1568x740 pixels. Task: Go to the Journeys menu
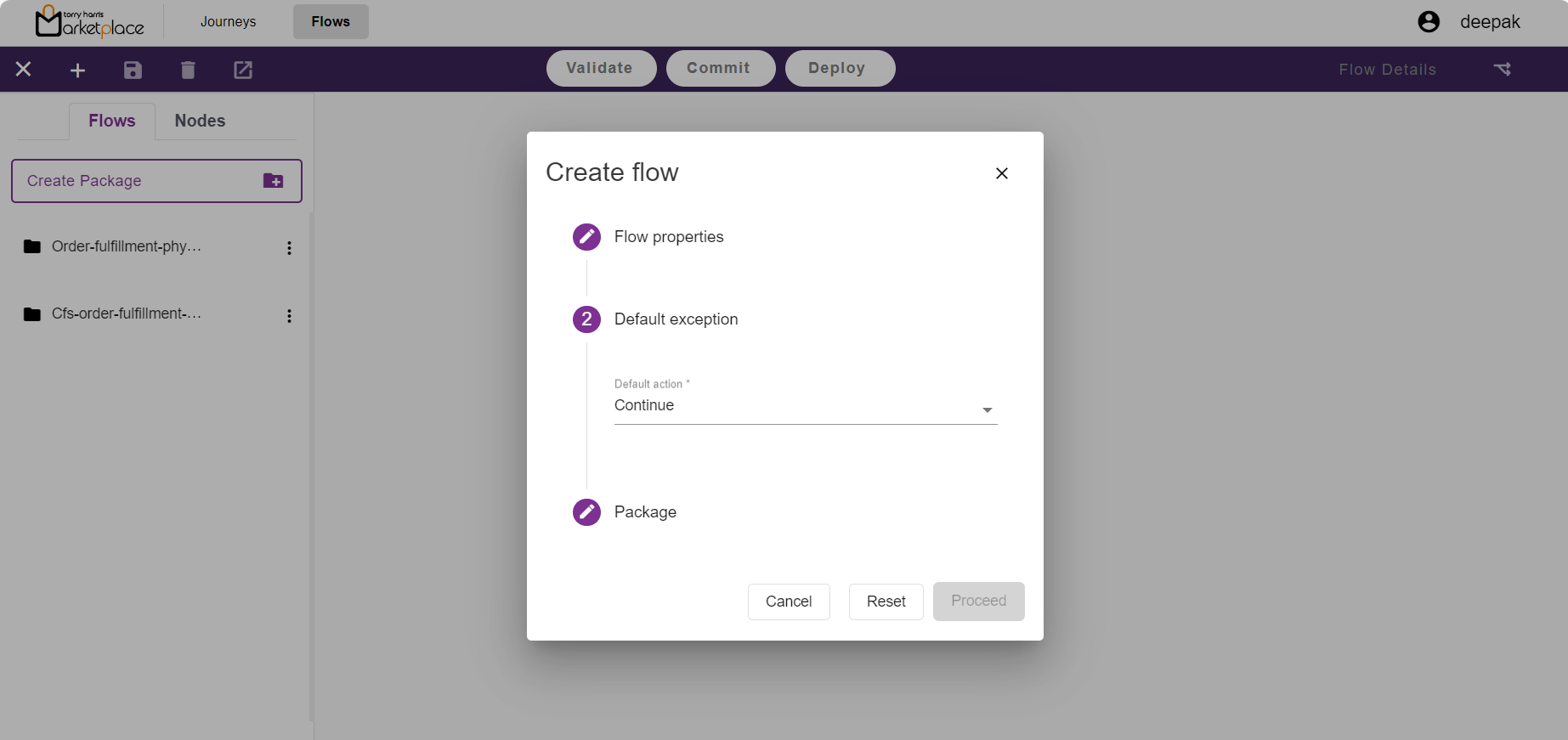point(228,22)
